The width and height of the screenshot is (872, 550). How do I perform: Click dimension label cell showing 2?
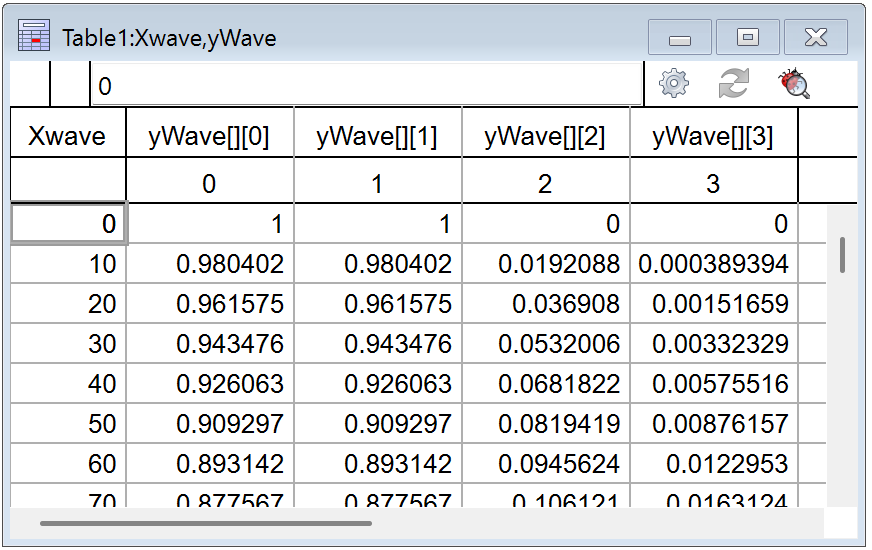(x=545, y=184)
